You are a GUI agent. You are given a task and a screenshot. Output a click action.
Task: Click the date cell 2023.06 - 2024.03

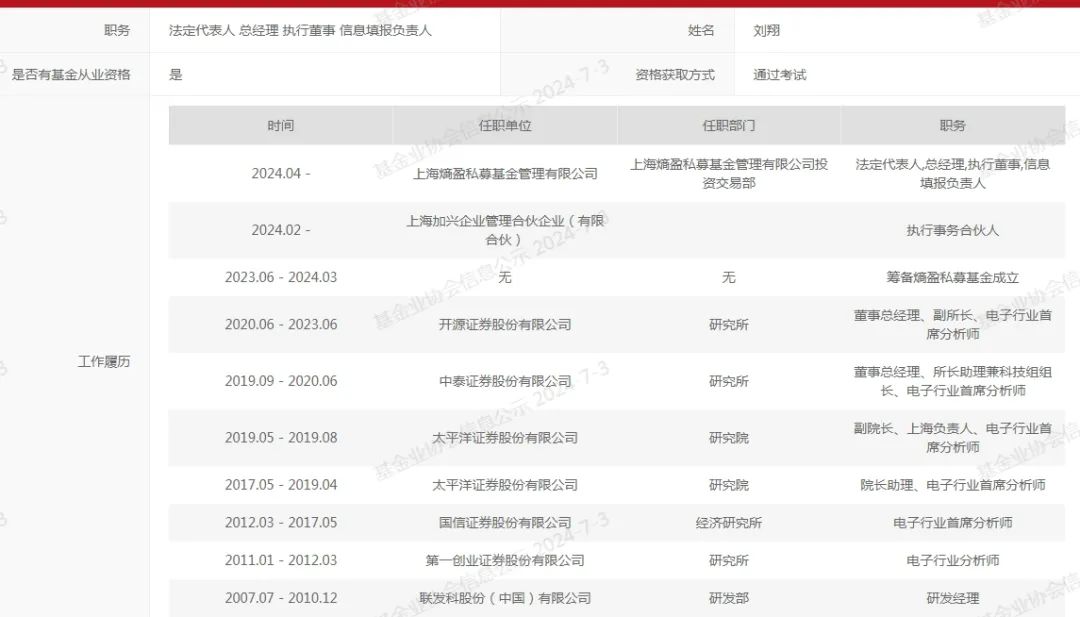[281, 278]
